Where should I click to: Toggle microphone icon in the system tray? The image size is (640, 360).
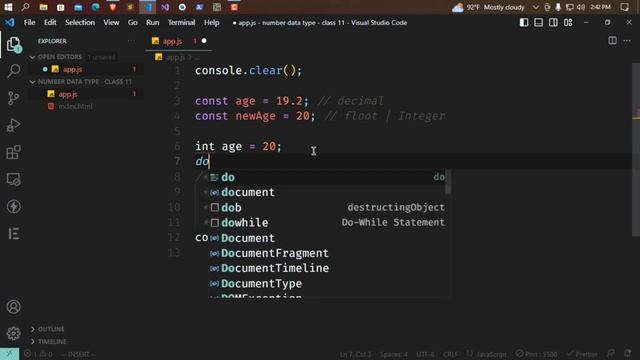(558, 7)
